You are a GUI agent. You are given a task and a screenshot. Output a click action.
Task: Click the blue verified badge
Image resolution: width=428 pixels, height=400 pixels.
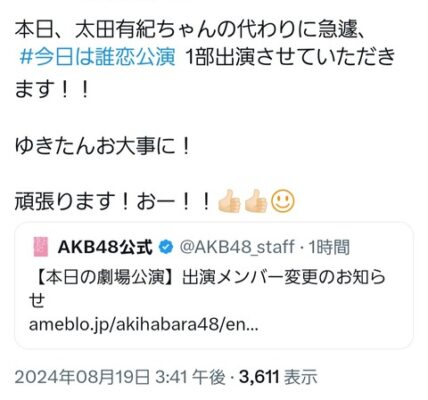click(166, 247)
